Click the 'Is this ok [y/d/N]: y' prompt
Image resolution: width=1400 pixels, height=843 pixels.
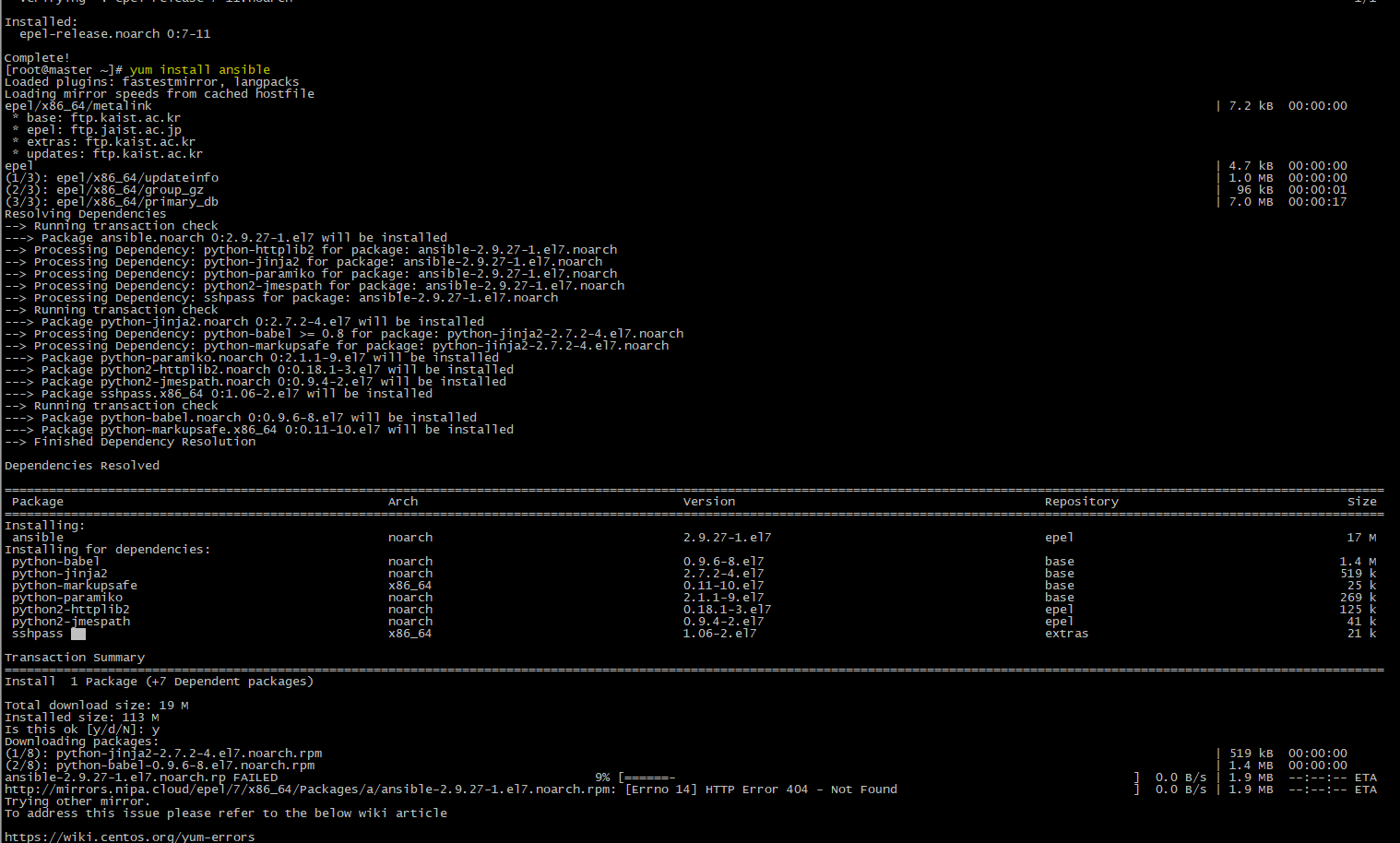click(82, 730)
